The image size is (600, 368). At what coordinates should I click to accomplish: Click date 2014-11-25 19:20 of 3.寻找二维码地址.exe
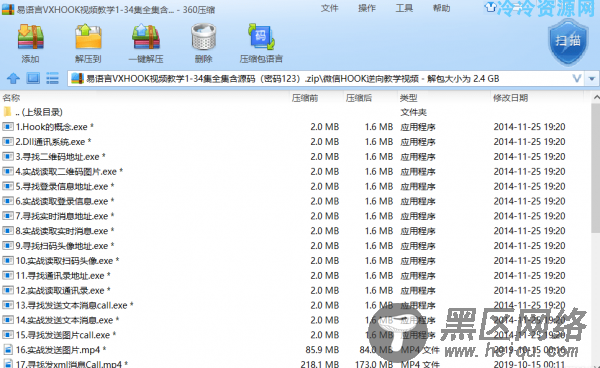[x=529, y=157]
